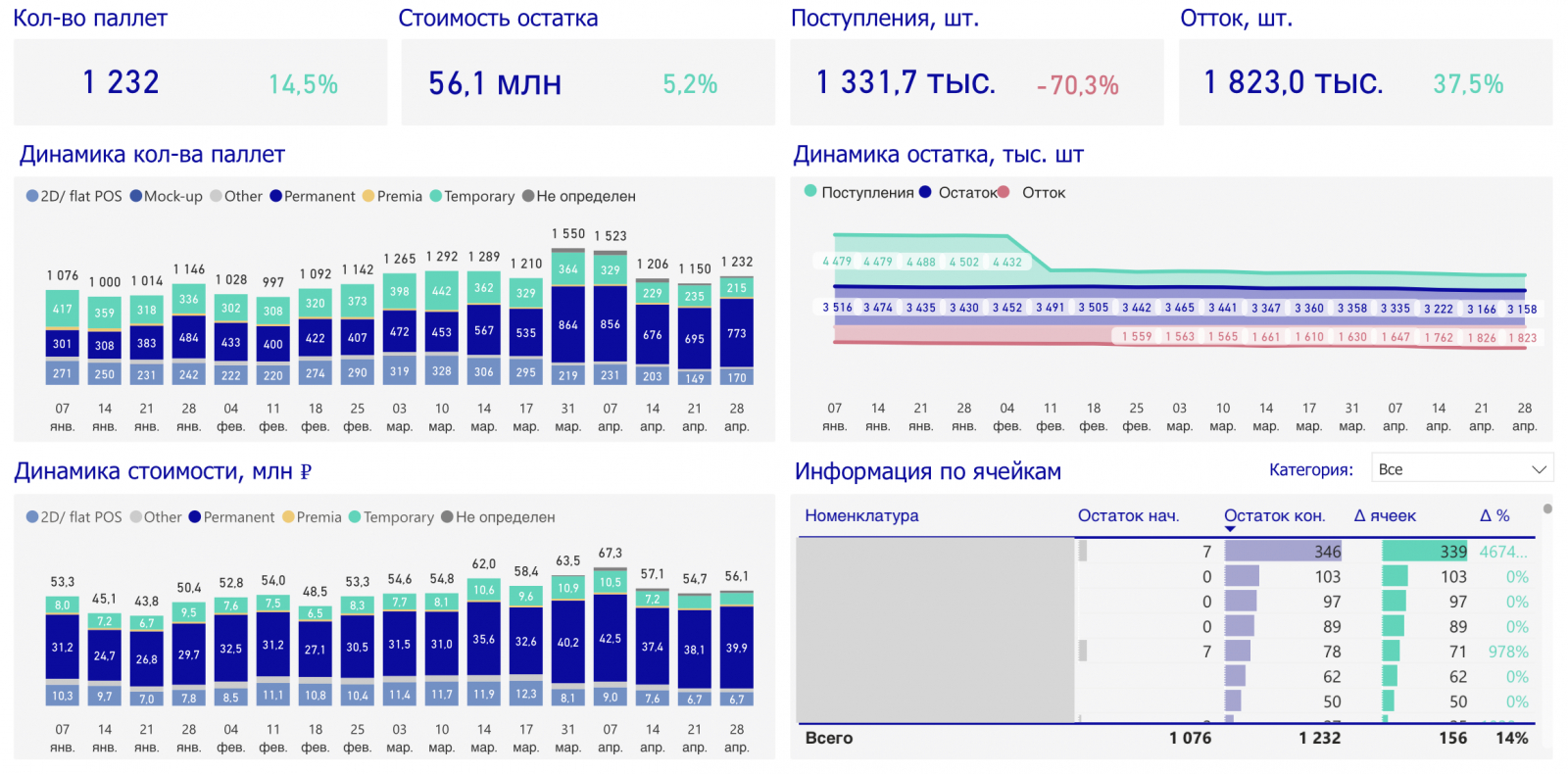
Task: Open the Категория dropdown showing Все
Action: (1462, 469)
